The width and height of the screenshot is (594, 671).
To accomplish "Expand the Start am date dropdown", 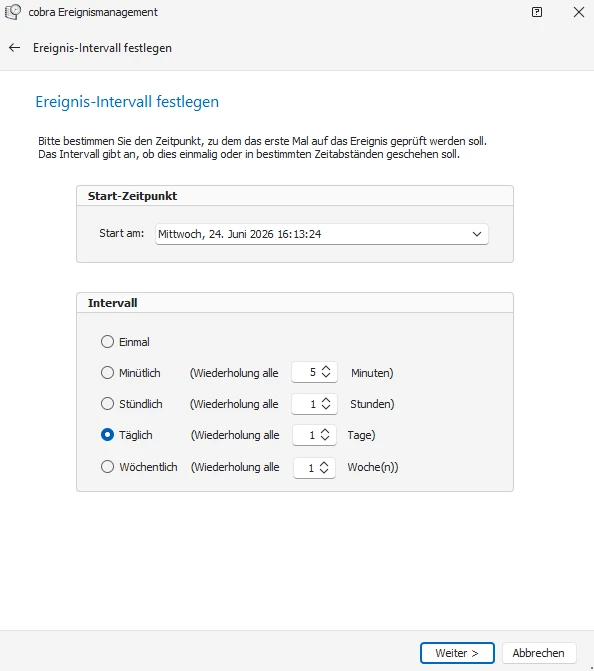I will coord(477,234).
